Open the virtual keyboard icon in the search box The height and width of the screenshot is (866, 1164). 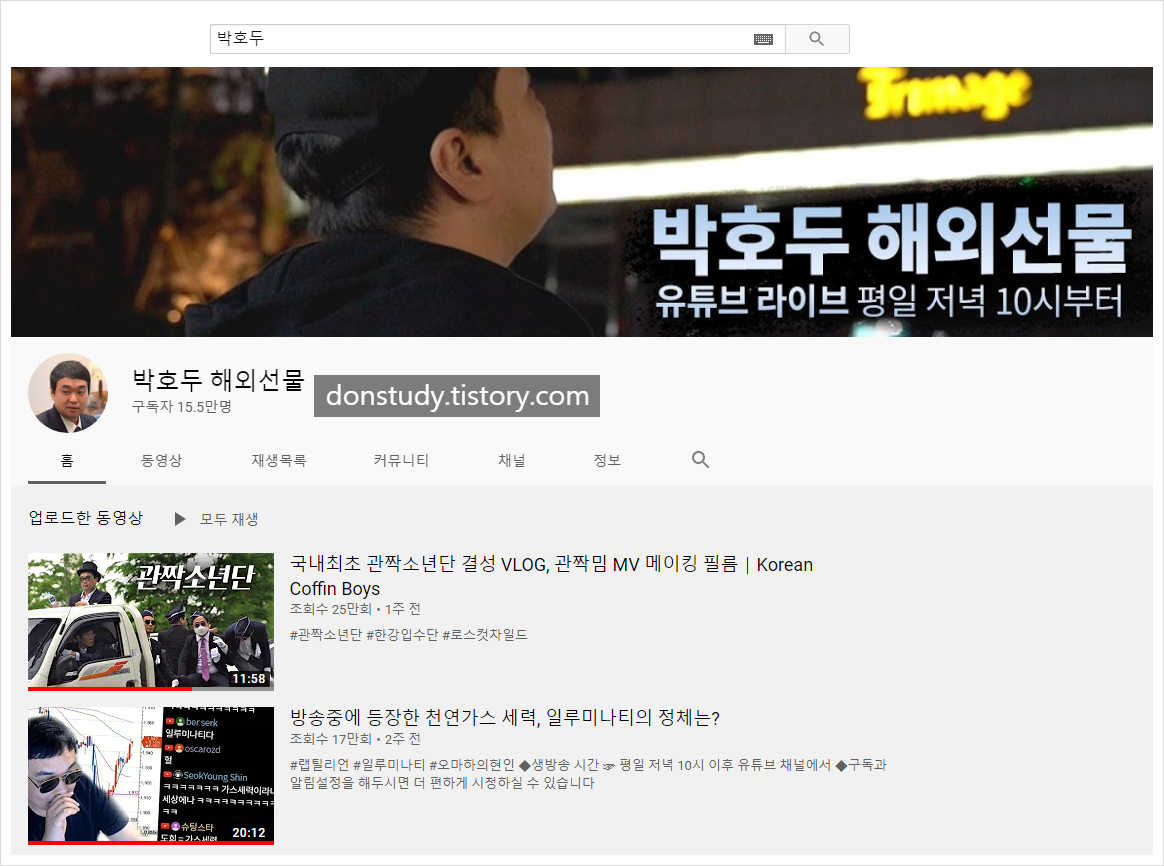pos(763,39)
